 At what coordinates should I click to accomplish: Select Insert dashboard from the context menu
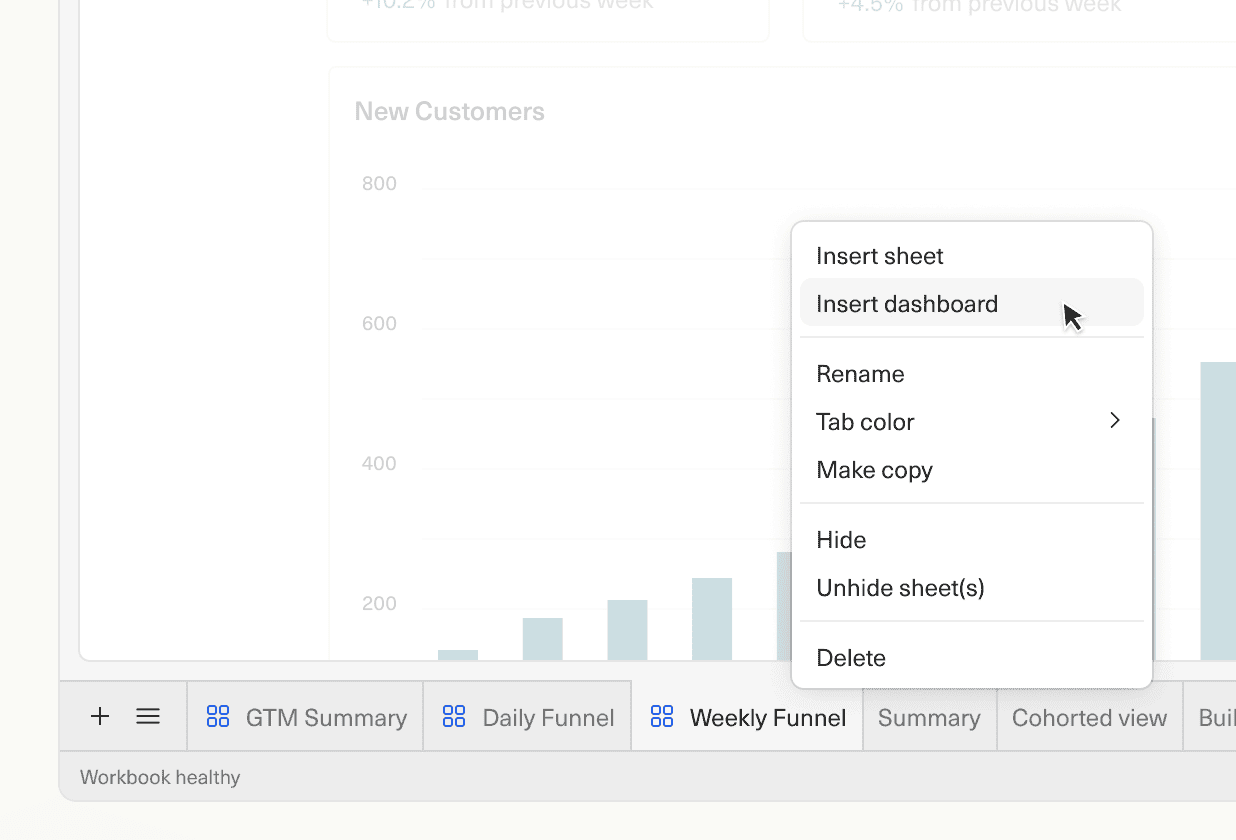pos(906,303)
